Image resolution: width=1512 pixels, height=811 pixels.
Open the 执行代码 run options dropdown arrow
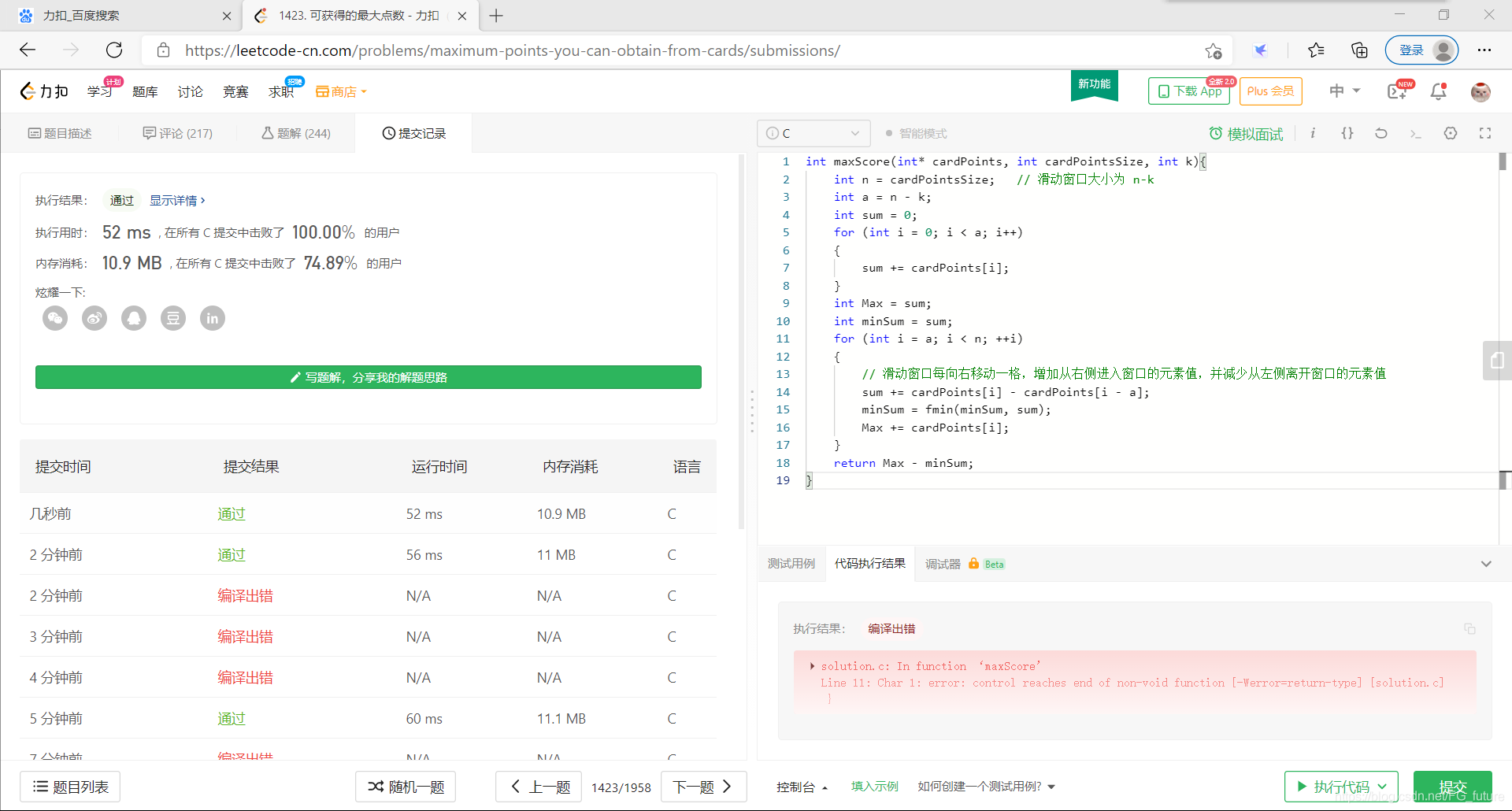[1382, 787]
